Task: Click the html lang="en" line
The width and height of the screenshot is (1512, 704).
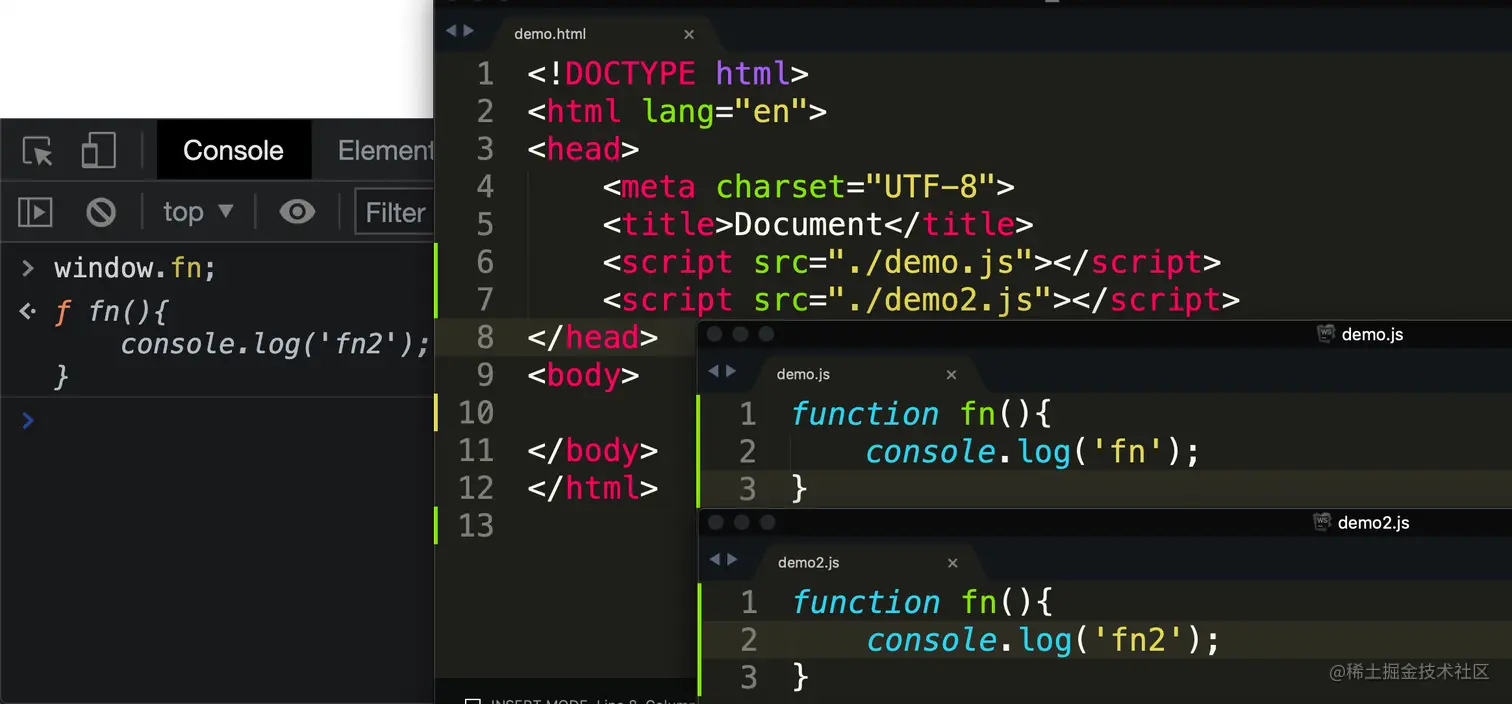Action: coord(677,111)
